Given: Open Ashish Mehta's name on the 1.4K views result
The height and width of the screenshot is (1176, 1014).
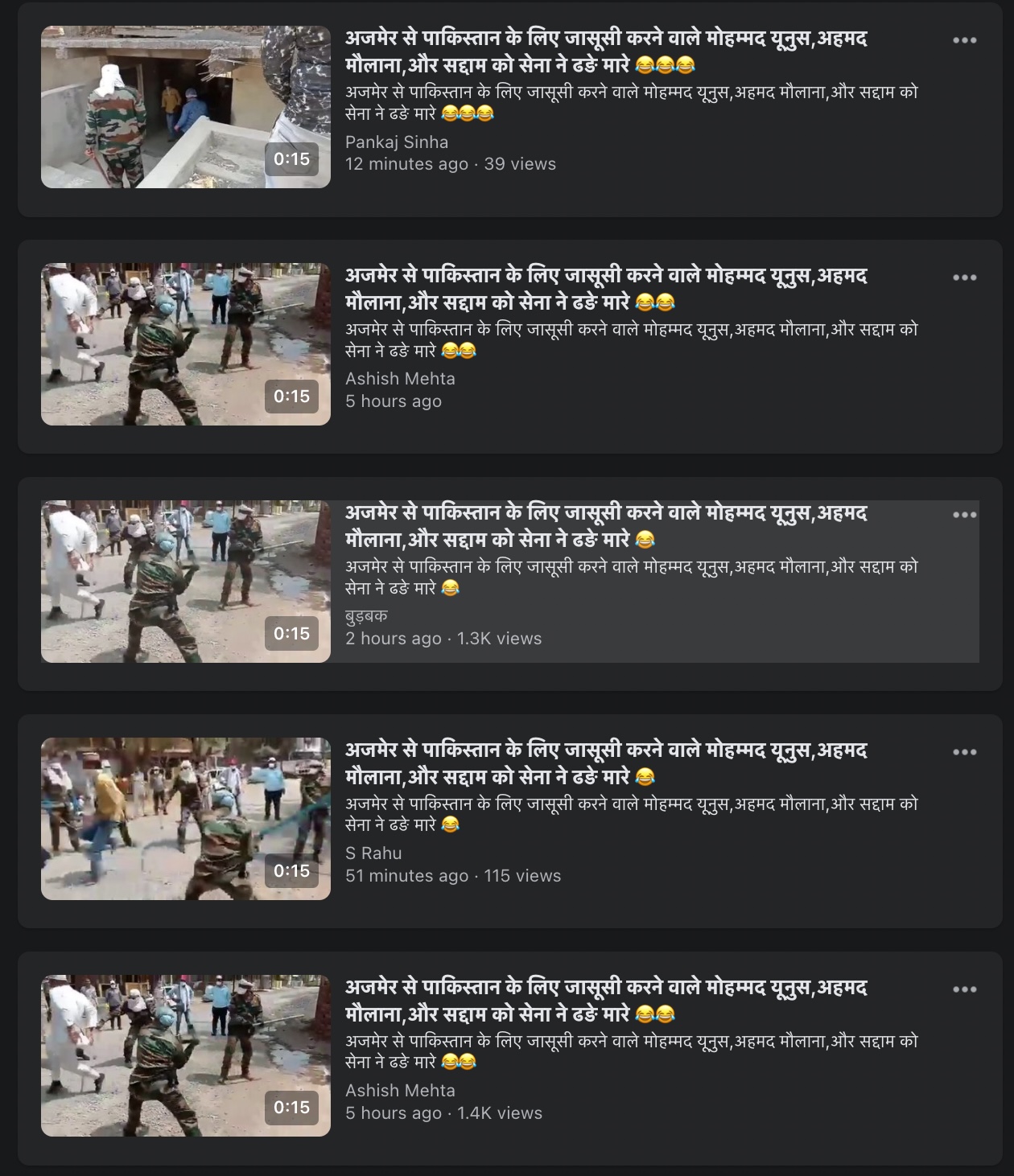Looking at the screenshot, I should [x=400, y=1091].
